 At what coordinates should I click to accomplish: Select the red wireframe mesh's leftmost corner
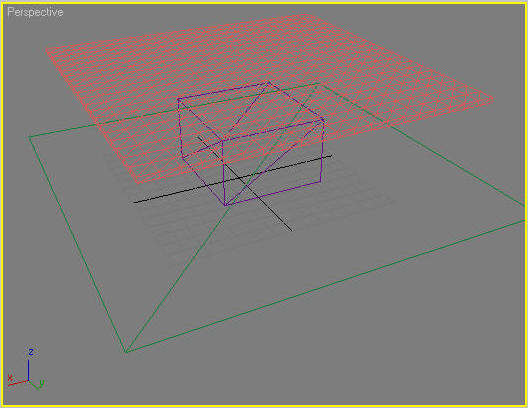coord(47,51)
